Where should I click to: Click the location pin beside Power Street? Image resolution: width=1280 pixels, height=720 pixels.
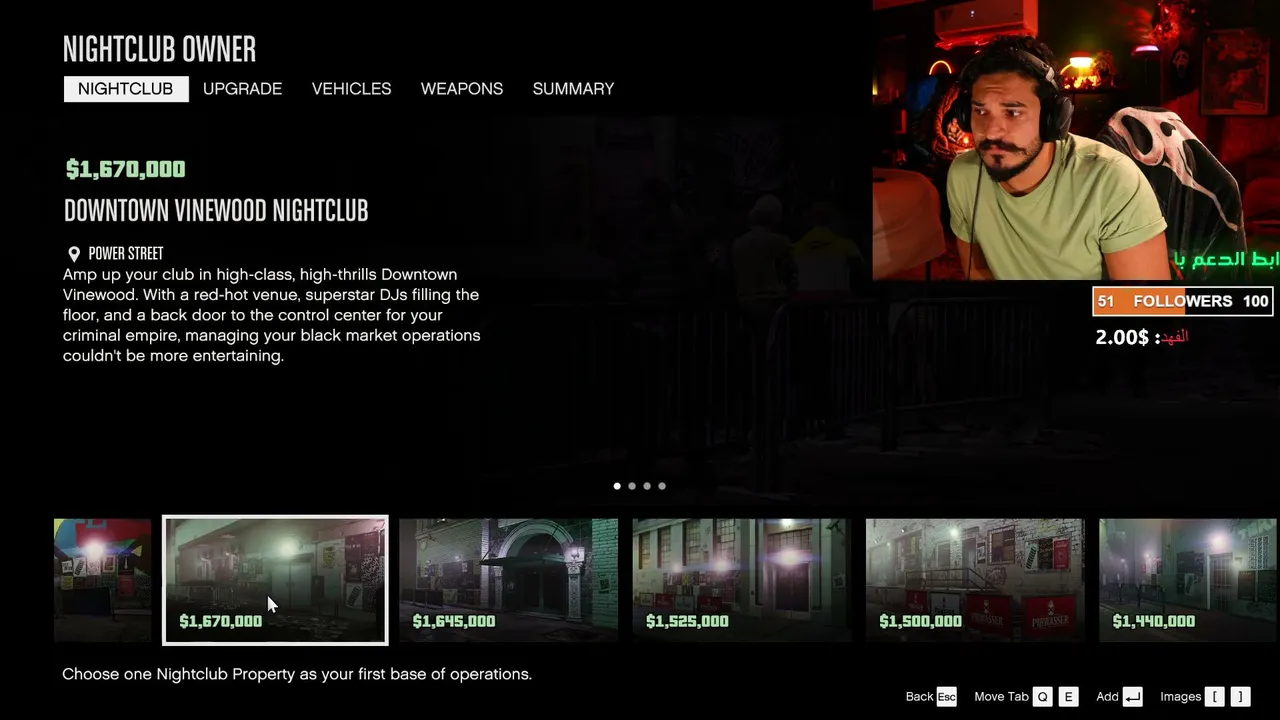tap(74, 254)
